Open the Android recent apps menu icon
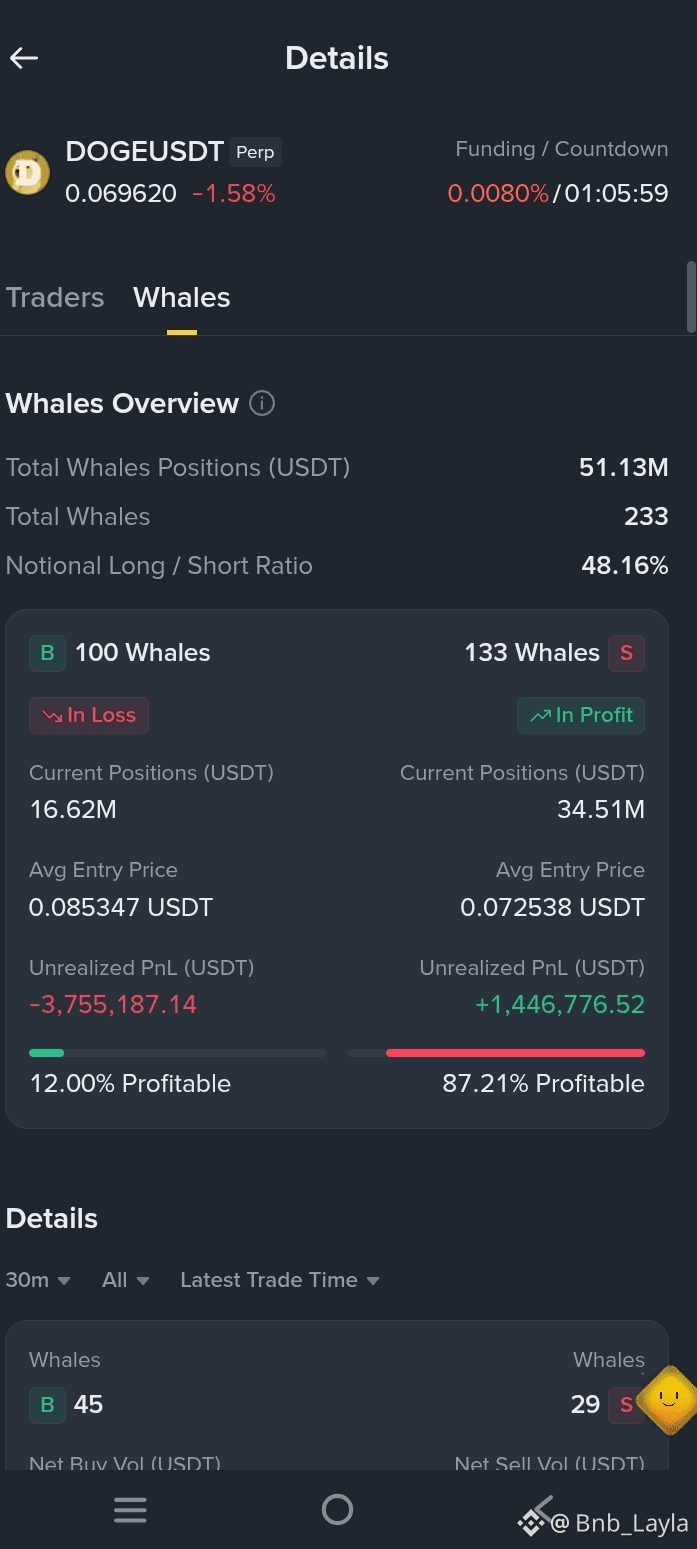This screenshot has width=697, height=1549. click(x=130, y=1509)
